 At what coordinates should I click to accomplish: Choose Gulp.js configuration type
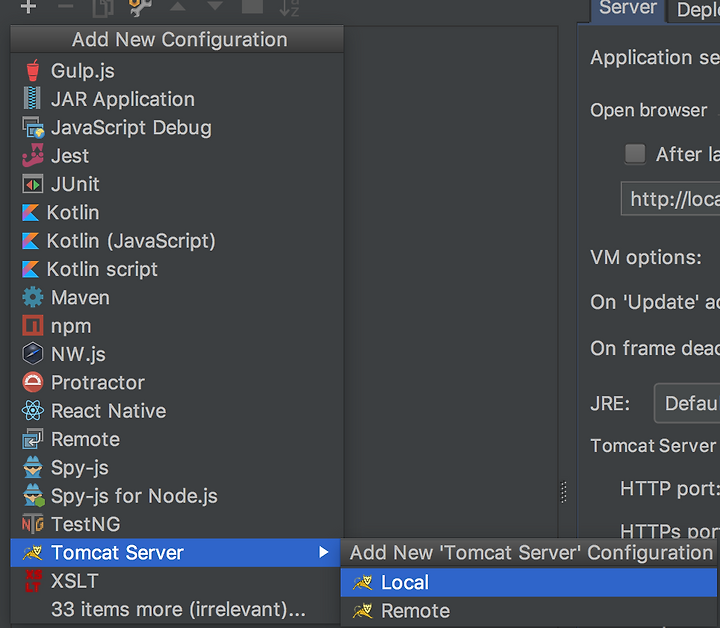pos(177,71)
